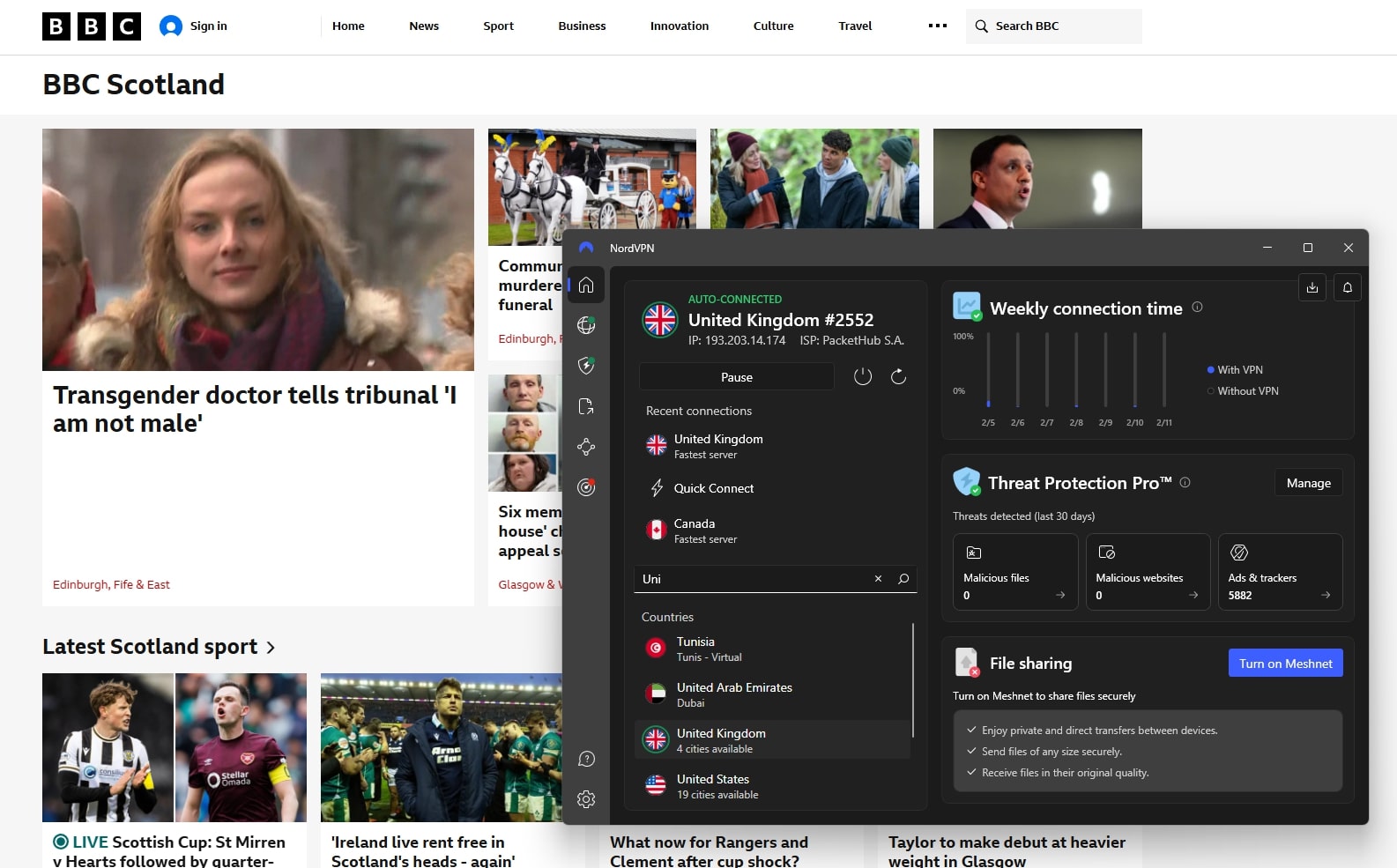Open the transgender doctor story photo
The height and width of the screenshot is (868, 1397).
(x=258, y=249)
